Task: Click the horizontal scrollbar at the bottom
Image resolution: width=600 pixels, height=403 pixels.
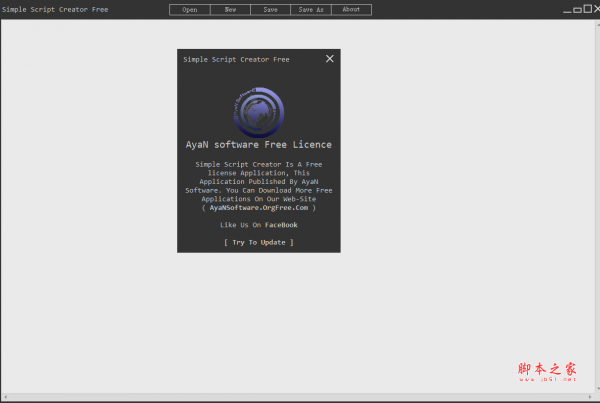Action: (x=300, y=397)
